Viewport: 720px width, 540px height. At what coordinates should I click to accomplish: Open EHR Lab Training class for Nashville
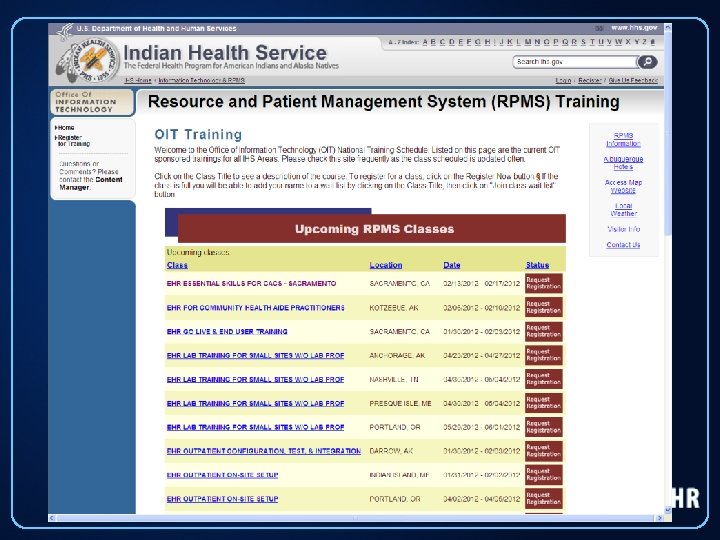click(x=255, y=379)
